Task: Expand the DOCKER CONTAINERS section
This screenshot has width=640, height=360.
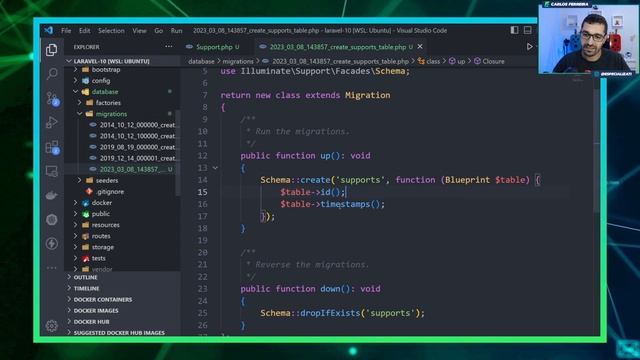Action: tap(103, 300)
